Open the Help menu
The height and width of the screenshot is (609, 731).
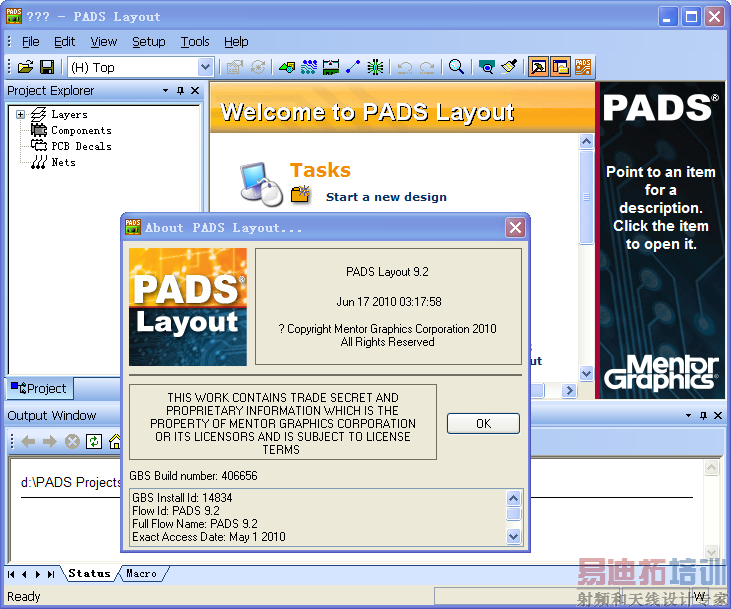click(x=236, y=42)
